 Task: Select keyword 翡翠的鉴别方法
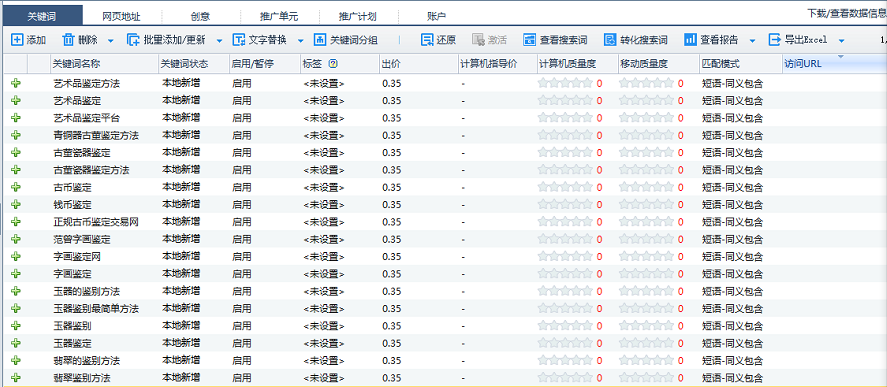tap(87, 360)
